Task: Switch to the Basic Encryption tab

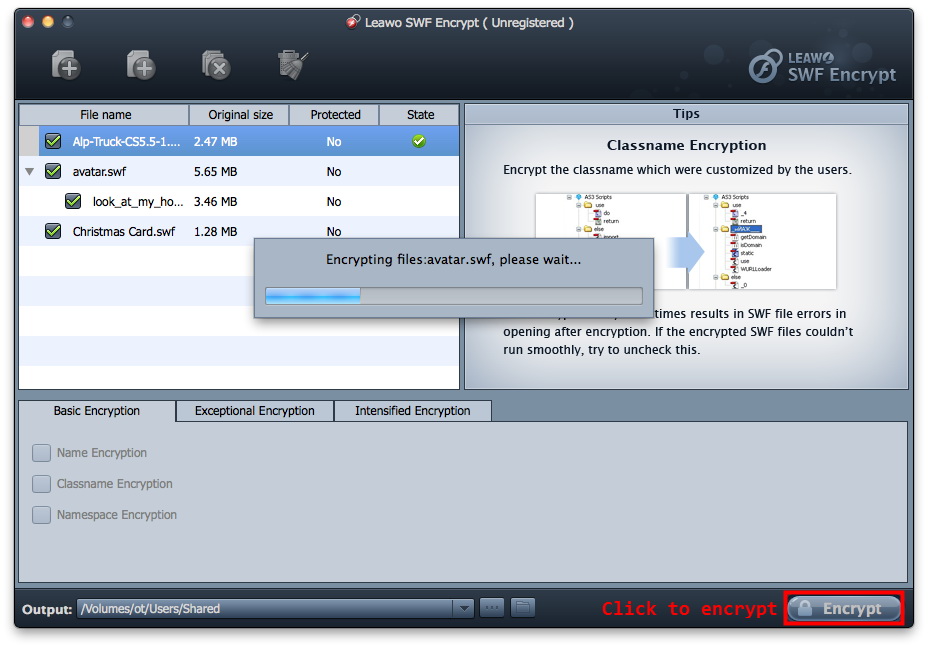Action: pos(97,411)
